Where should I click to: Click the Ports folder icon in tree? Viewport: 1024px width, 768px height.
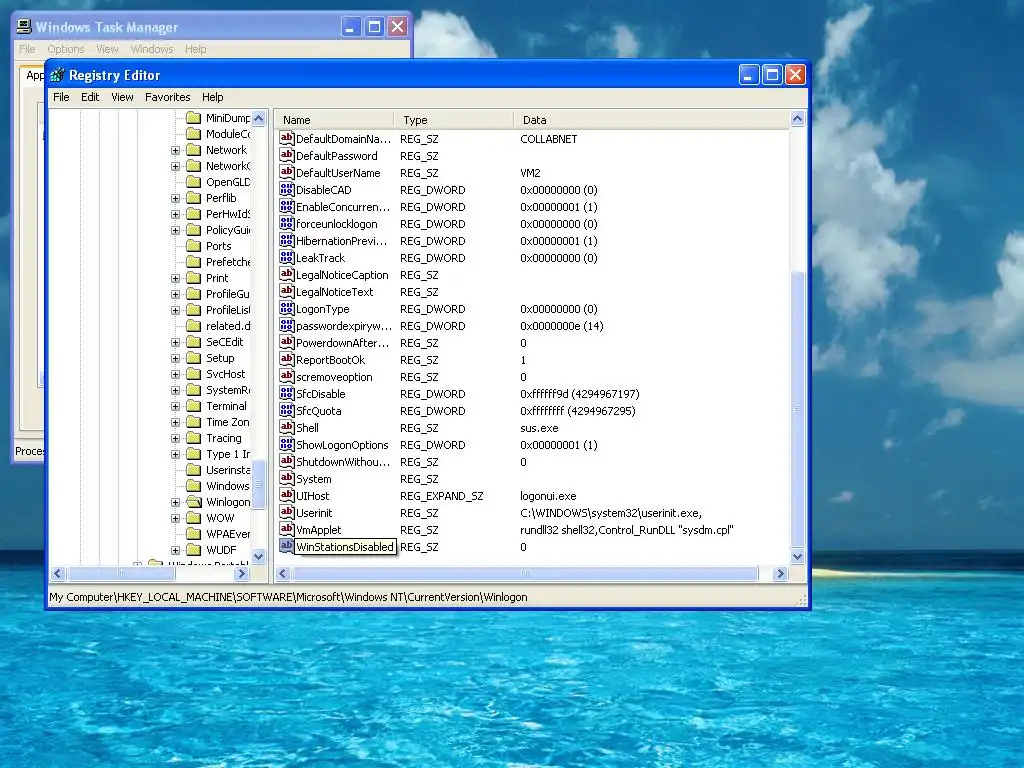[193, 246]
